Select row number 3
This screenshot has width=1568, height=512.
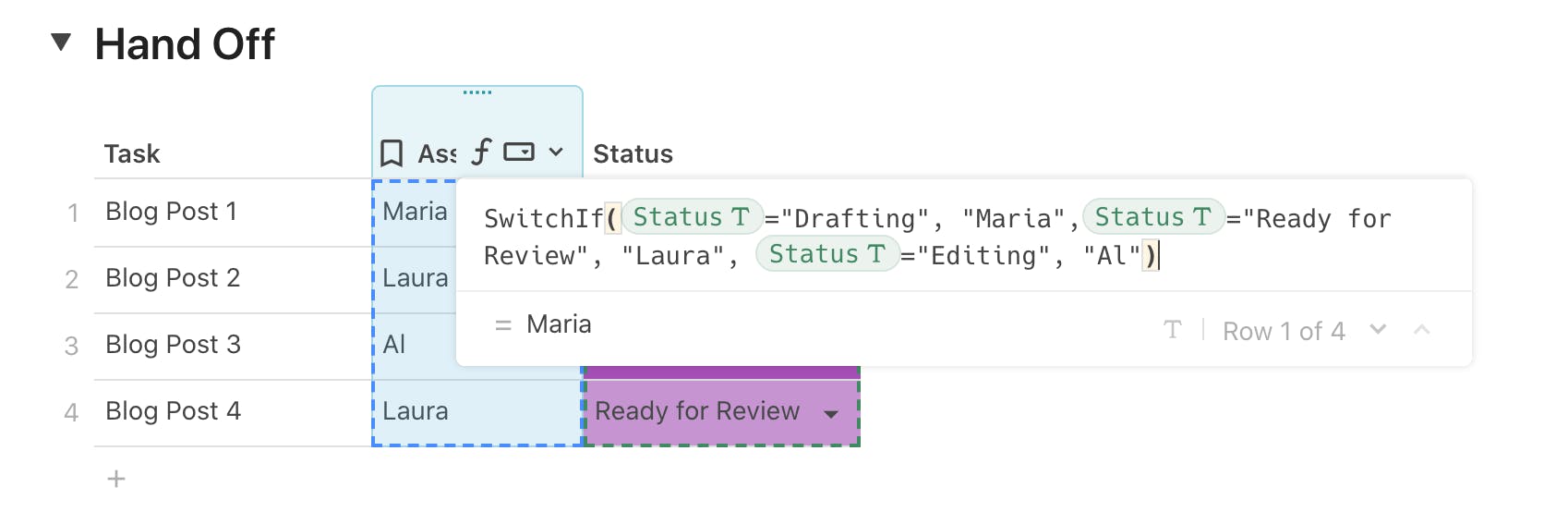coord(71,347)
